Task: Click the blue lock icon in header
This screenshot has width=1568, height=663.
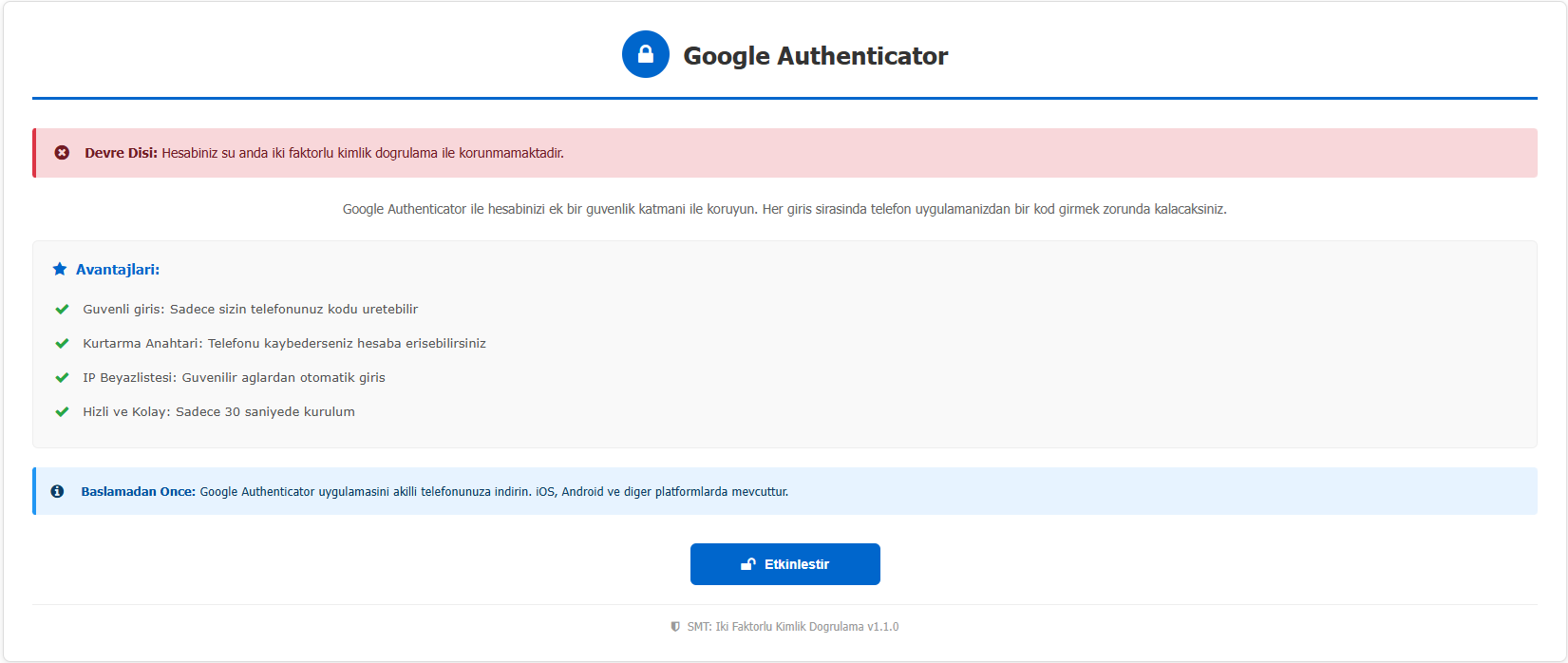Action: (646, 54)
